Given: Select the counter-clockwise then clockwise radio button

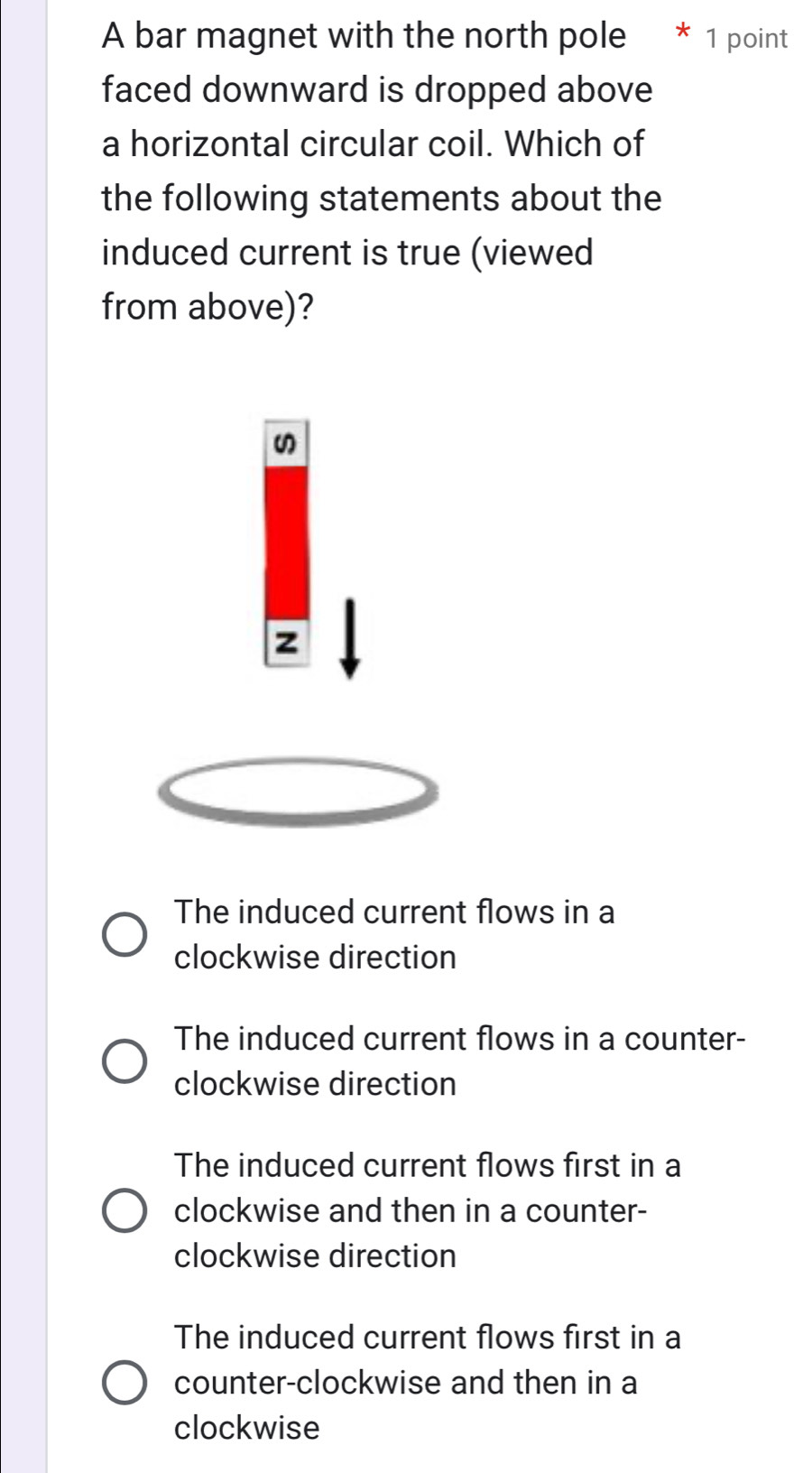Looking at the screenshot, I should [x=124, y=1382].
